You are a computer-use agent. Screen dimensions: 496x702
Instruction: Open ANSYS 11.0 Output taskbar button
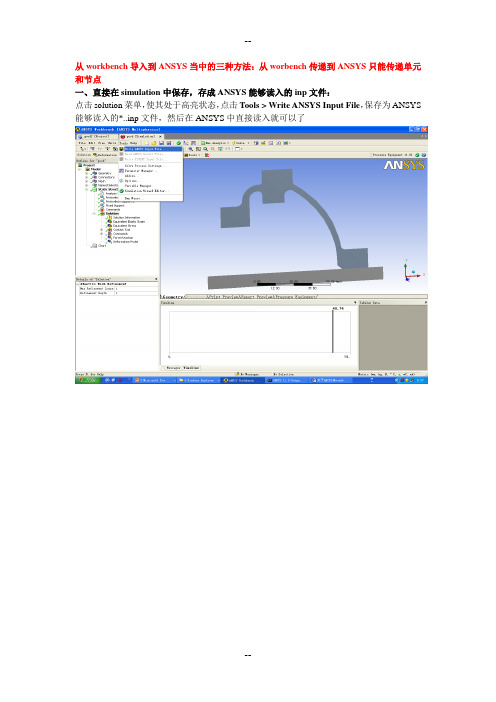286,380
